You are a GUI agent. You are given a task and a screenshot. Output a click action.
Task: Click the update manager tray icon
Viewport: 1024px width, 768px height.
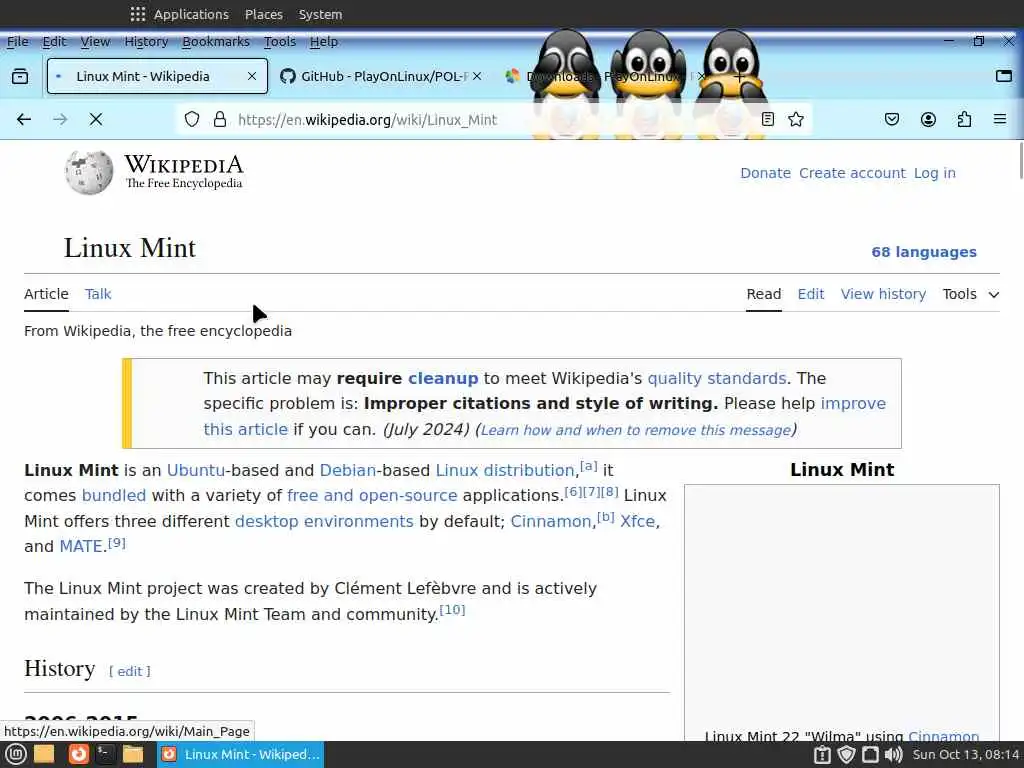pos(822,755)
